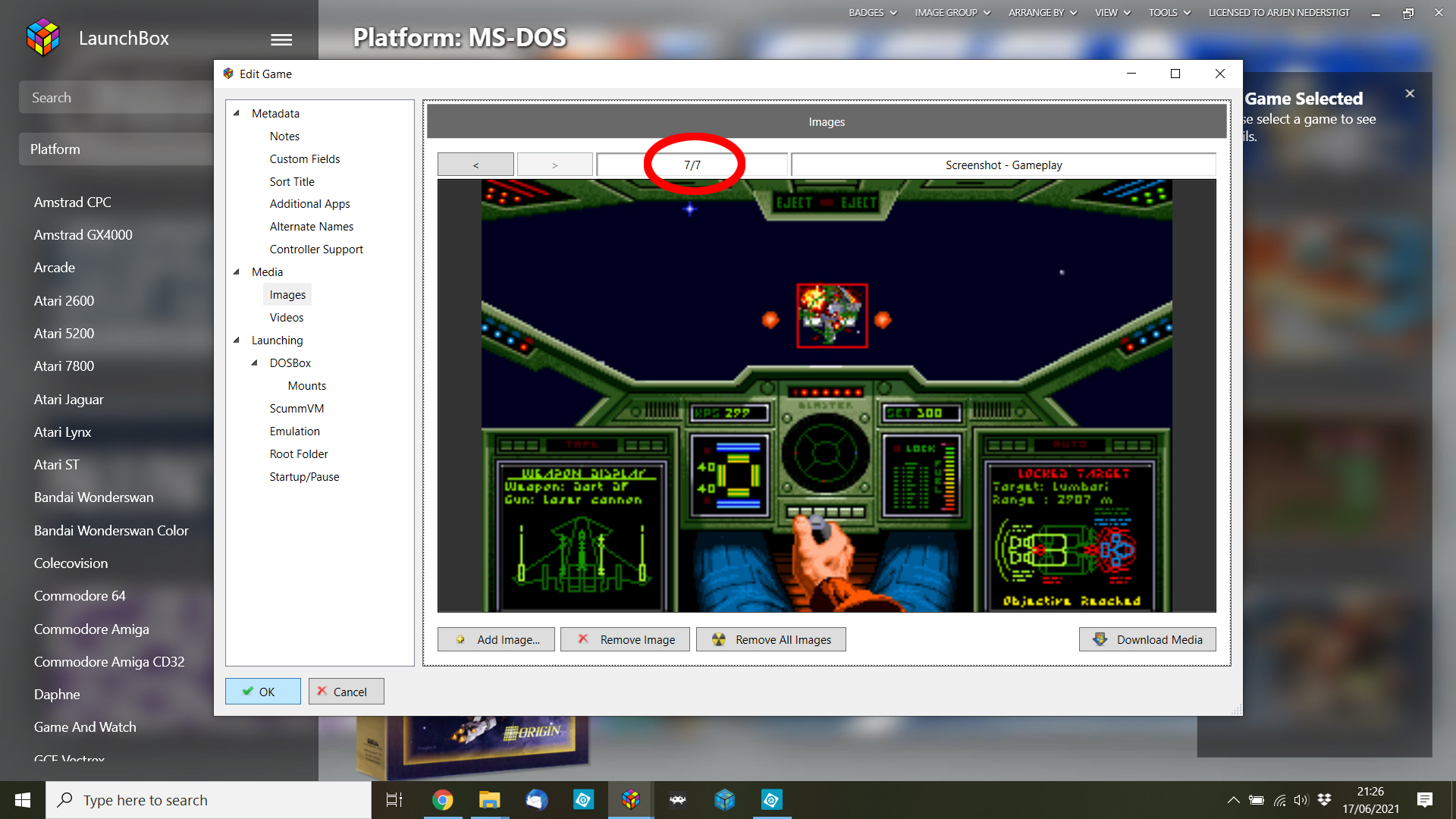Screen dimensions: 1456x819
Task: Open Task View in taskbar
Action: 394,800
